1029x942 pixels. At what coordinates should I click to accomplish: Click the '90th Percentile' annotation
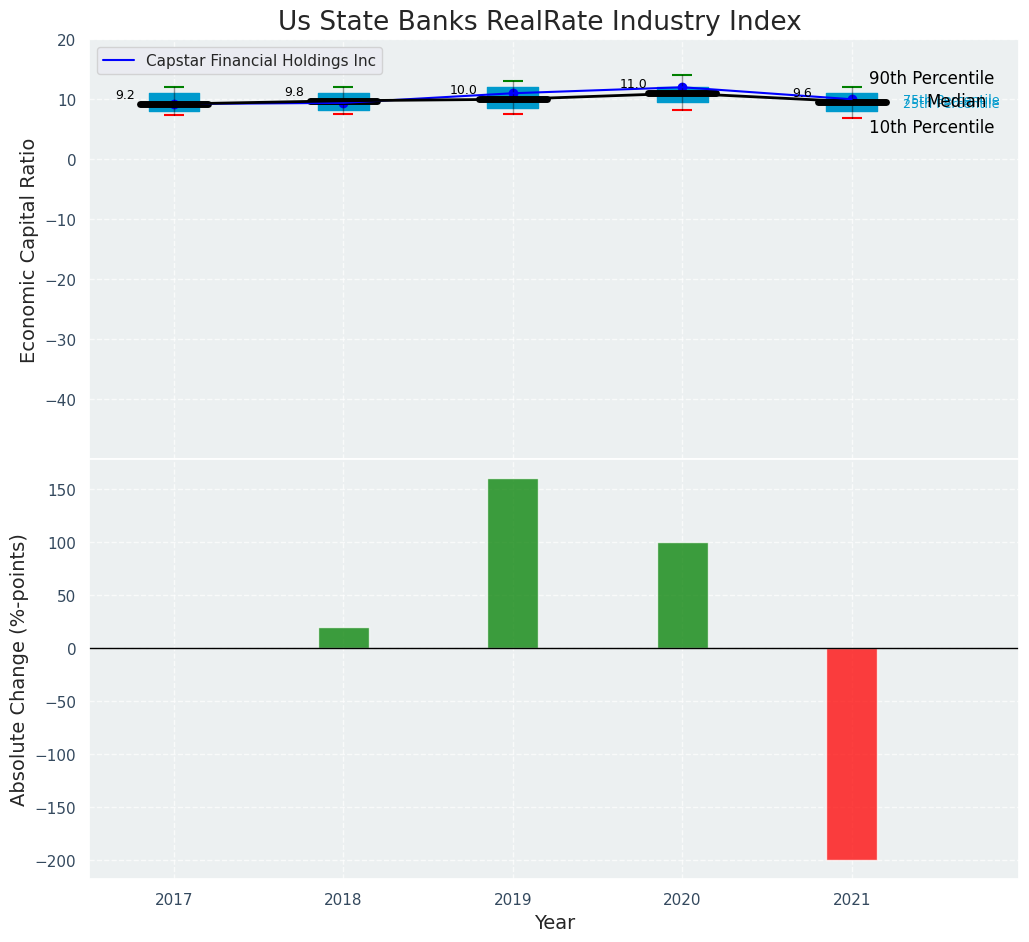coord(931,78)
